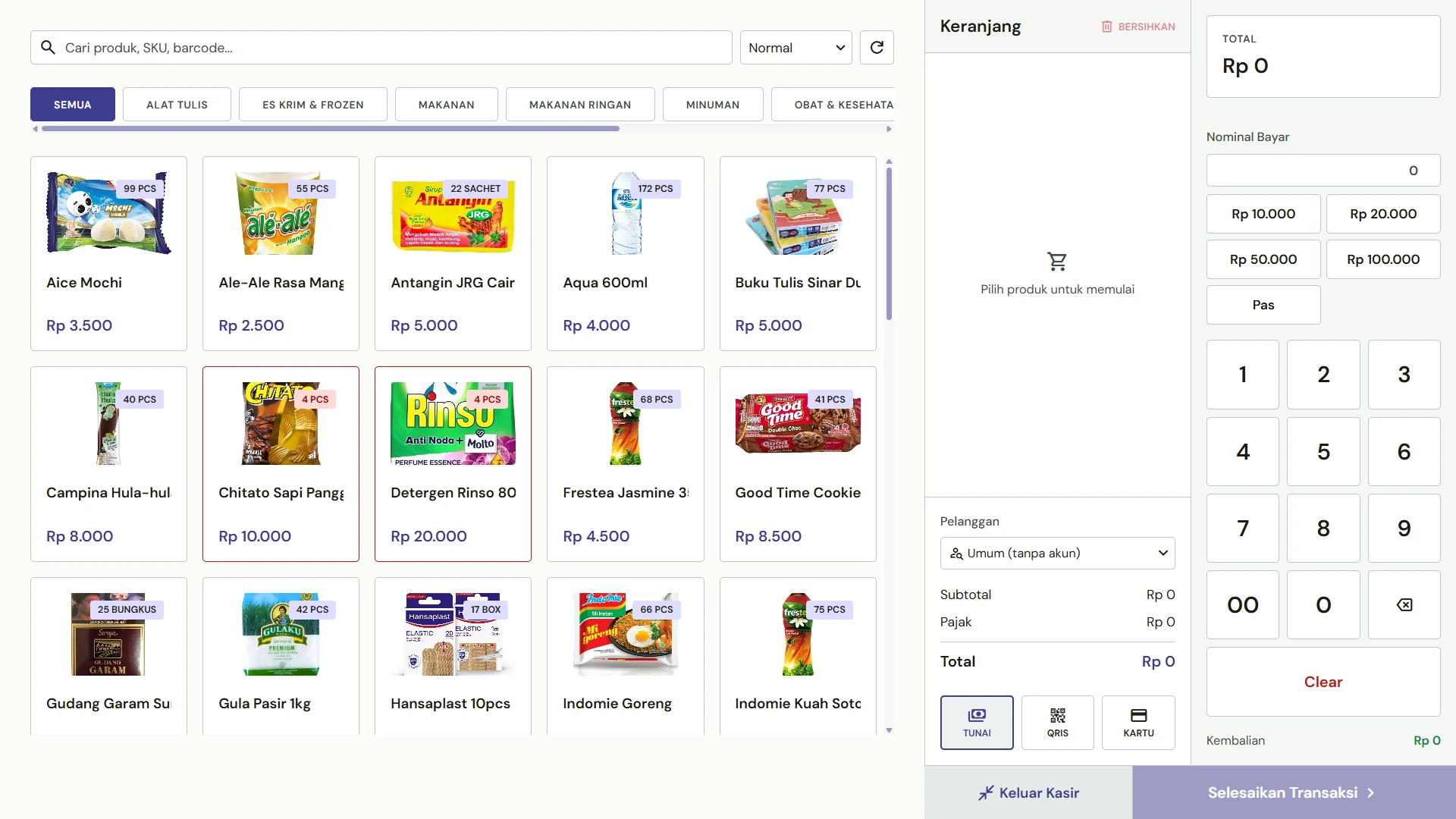Image resolution: width=1456 pixels, height=819 pixels.
Task: Add Frestea Jasmine product card
Action: (x=625, y=464)
